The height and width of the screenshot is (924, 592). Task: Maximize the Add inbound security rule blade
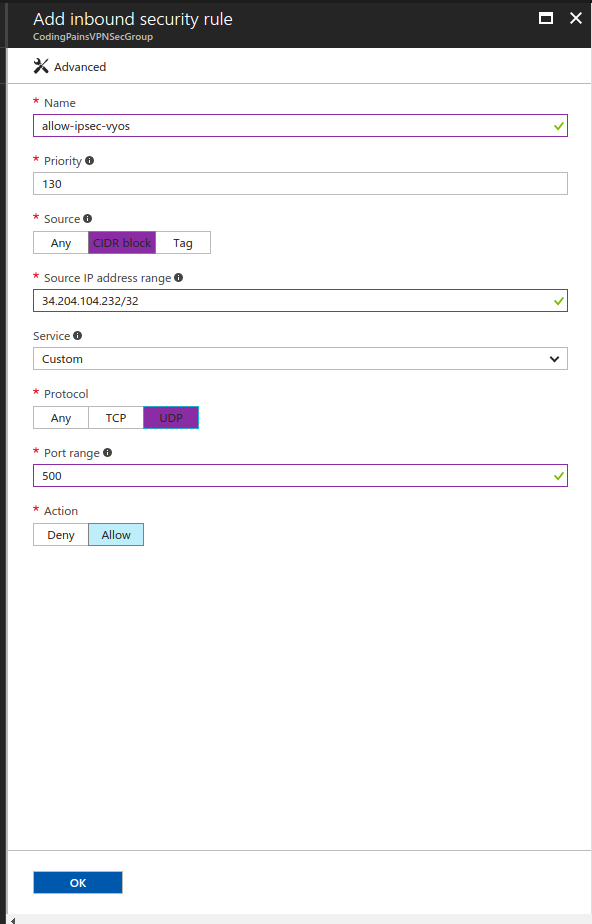(x=546, y=18)
